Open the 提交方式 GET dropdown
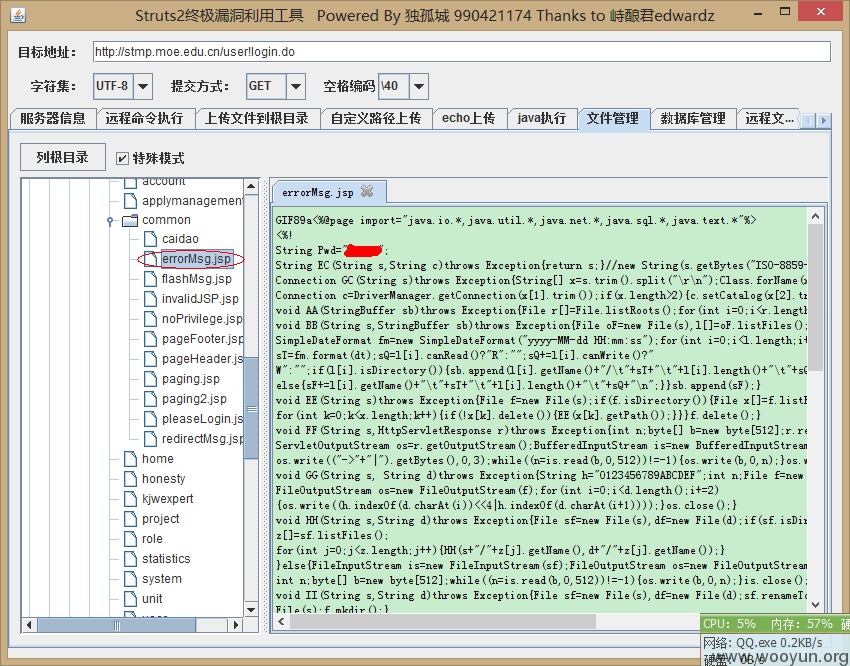The image size is (850, 666). coord(296,86)
